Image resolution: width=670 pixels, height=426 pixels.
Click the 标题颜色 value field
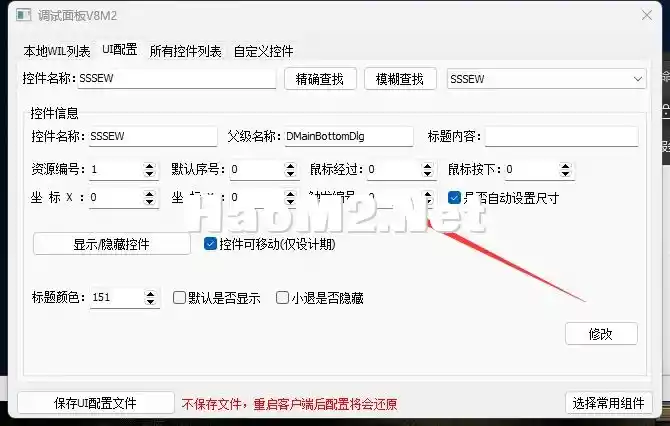116,297
